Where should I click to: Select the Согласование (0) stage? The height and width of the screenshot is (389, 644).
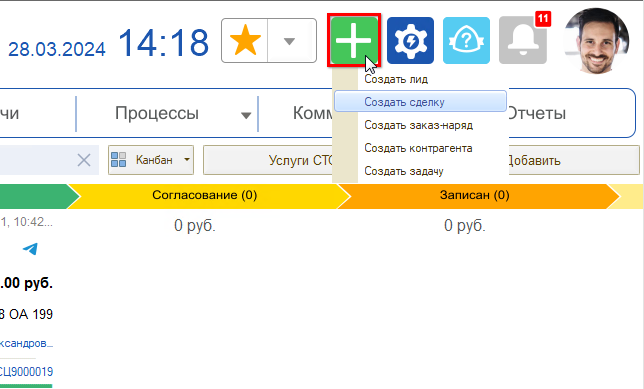(x=205, y=195)
